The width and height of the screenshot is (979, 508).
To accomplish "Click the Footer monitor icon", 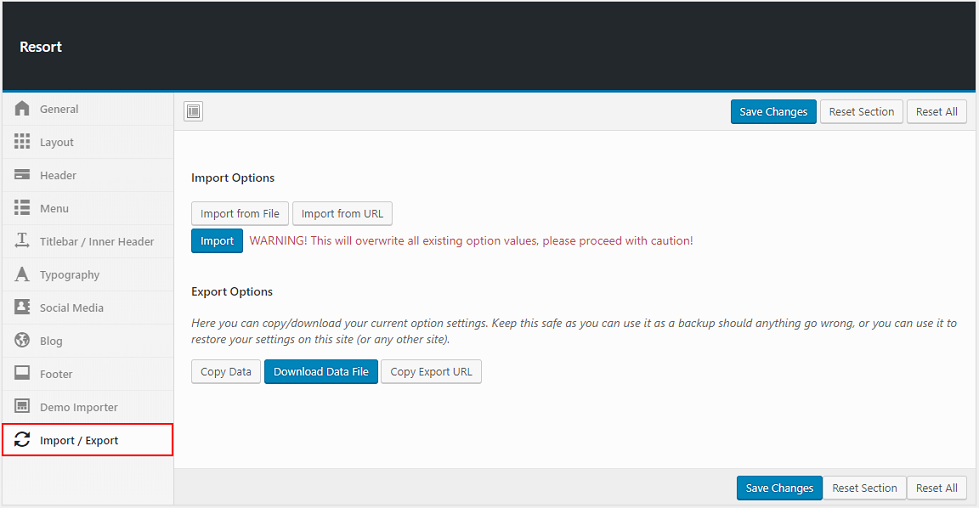I will coord(22,373).
